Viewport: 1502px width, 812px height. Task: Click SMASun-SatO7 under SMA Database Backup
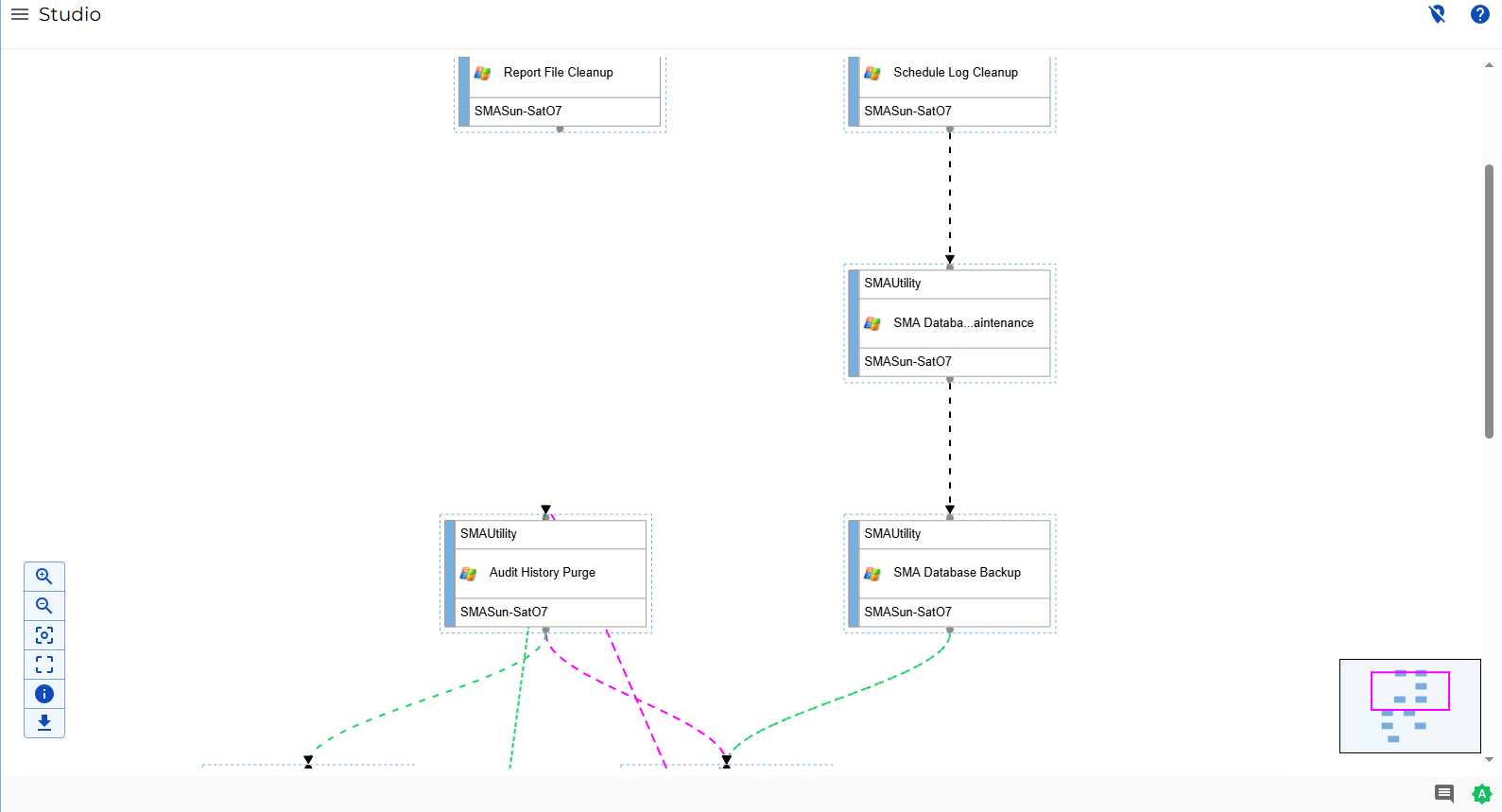(x=907, y=613)
